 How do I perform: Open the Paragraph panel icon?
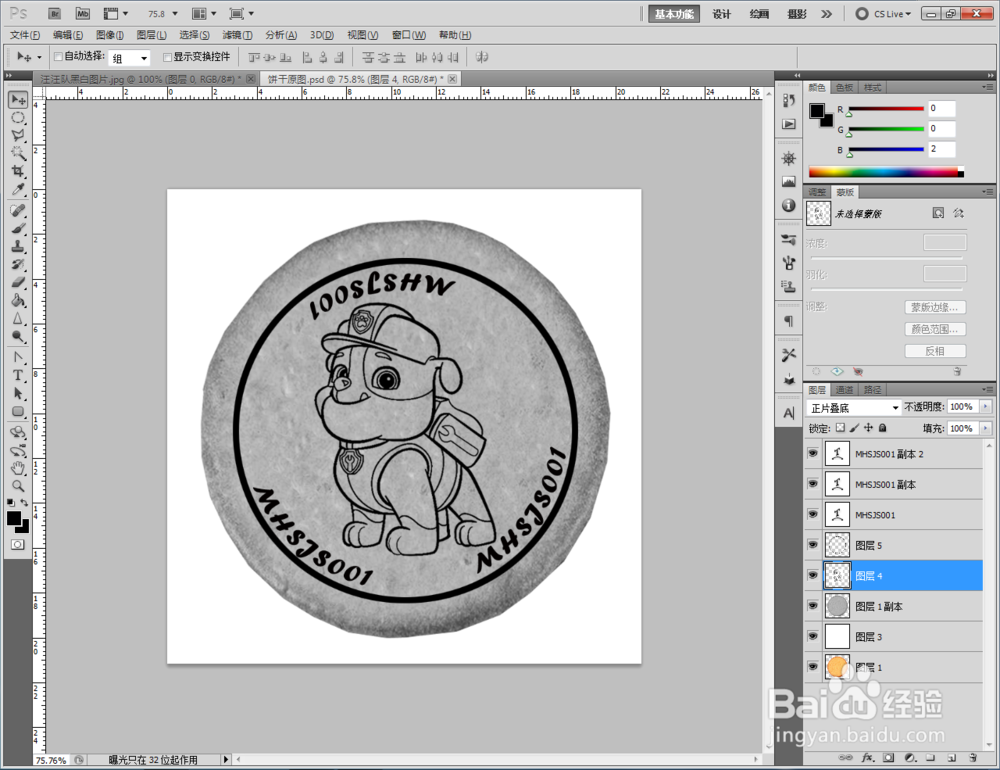(789, 321)
